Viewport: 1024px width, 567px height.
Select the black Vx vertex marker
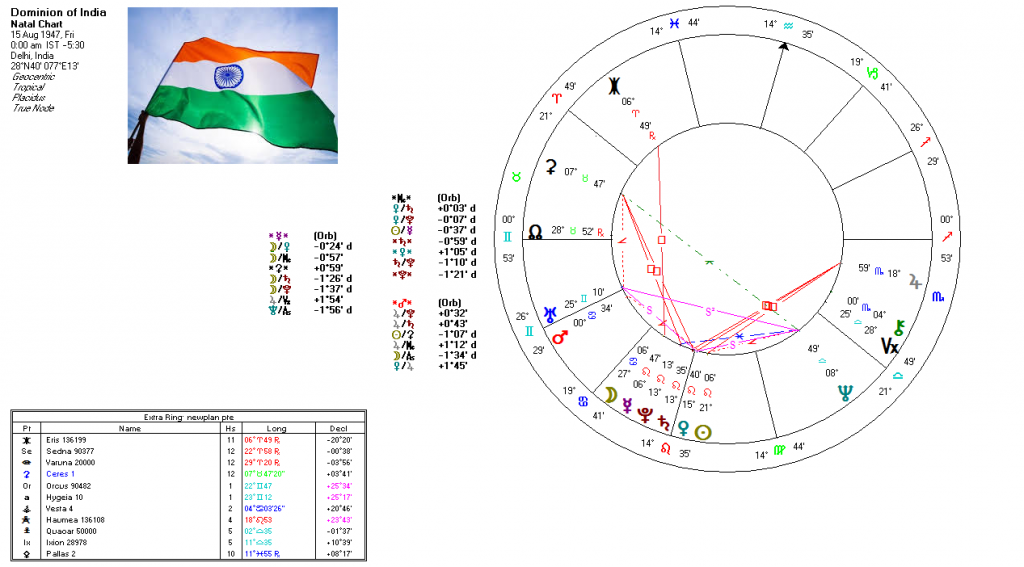coord(889,347)
